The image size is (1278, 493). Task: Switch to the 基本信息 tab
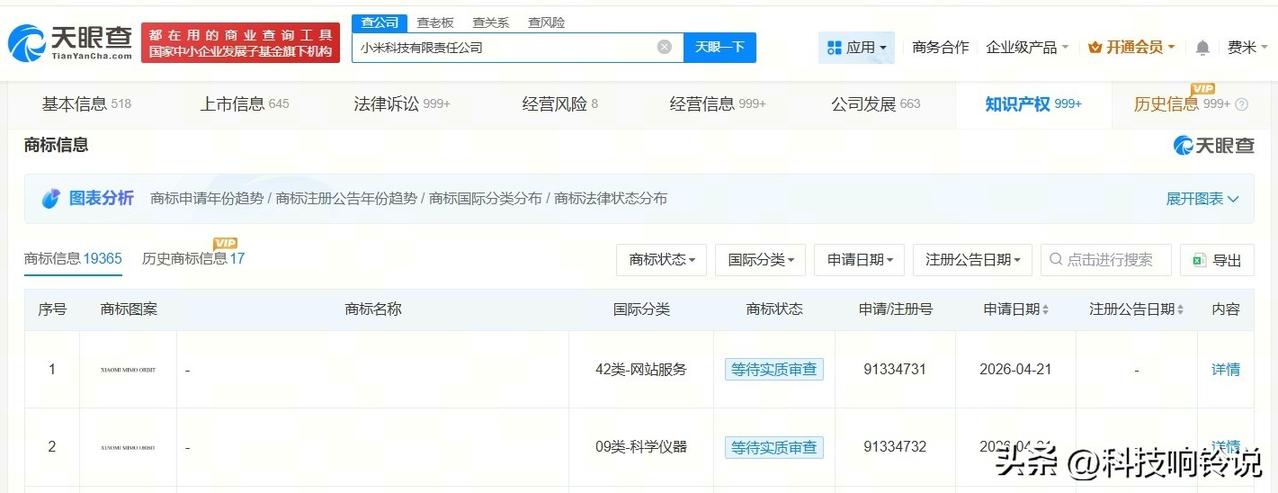86,104
